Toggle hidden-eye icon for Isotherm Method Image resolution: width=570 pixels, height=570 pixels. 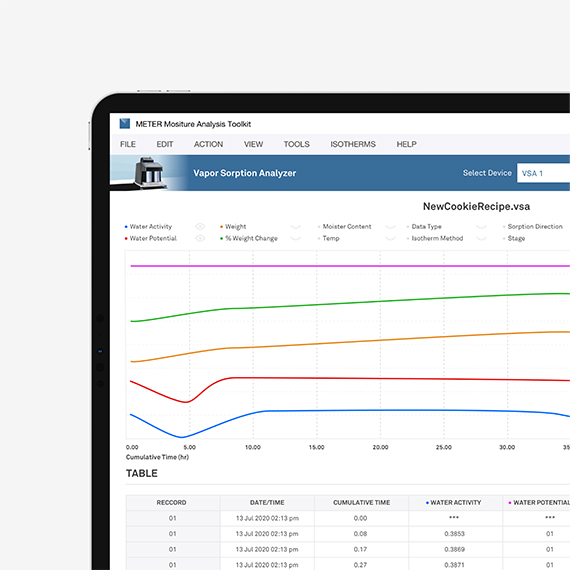coord(481,239)
